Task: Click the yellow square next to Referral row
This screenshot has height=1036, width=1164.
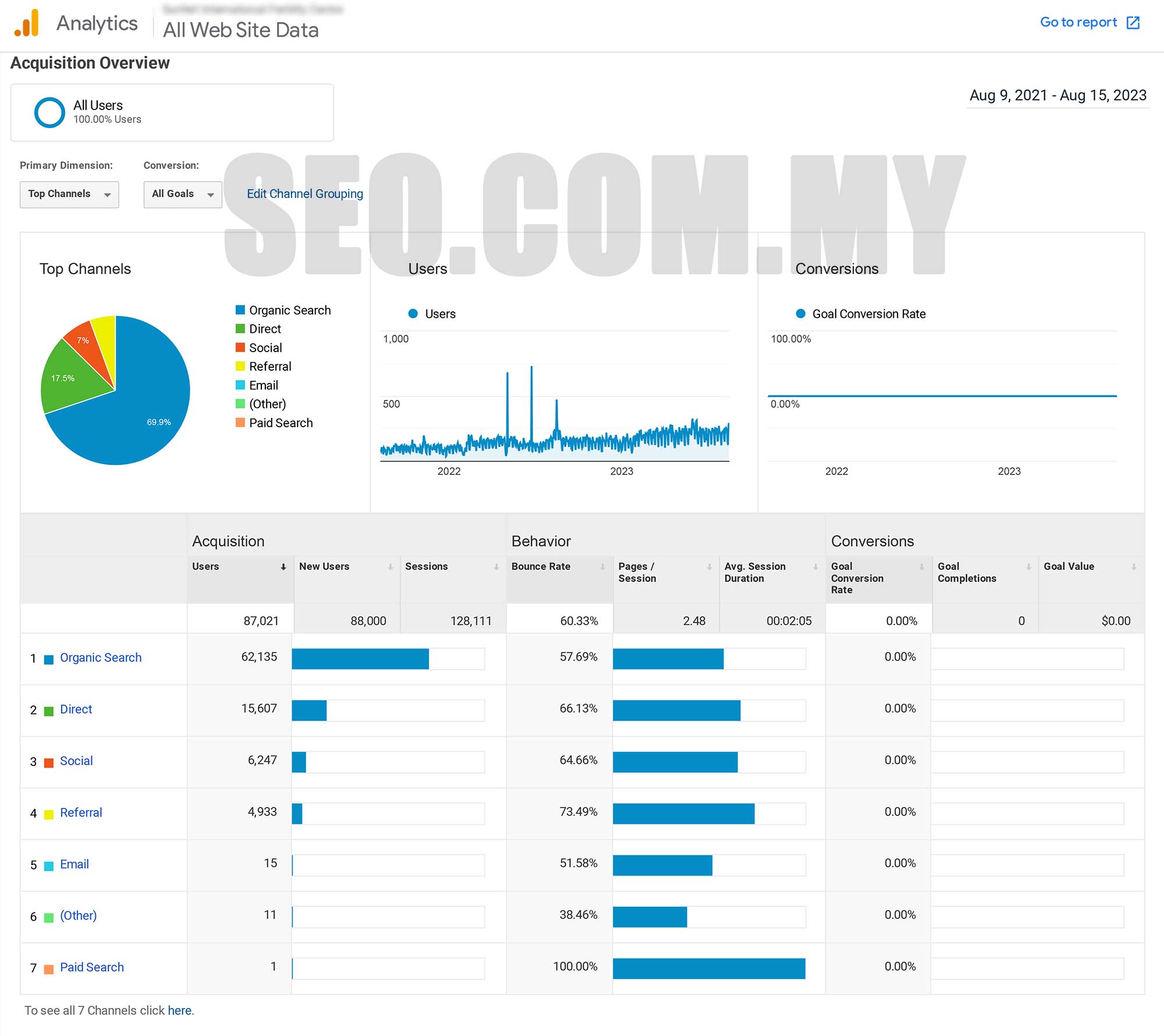Action: [49, 814]
